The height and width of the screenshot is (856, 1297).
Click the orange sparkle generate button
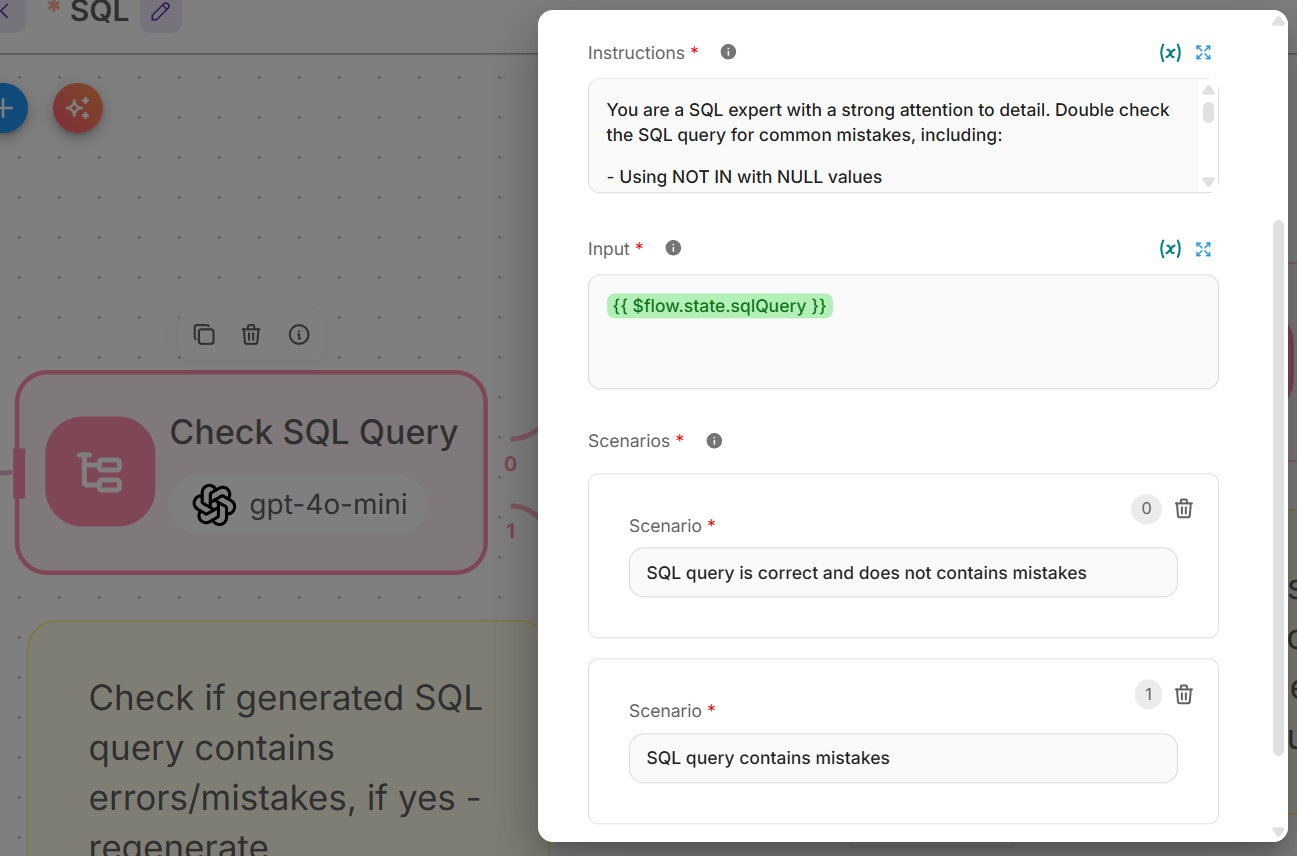point(78,109)
